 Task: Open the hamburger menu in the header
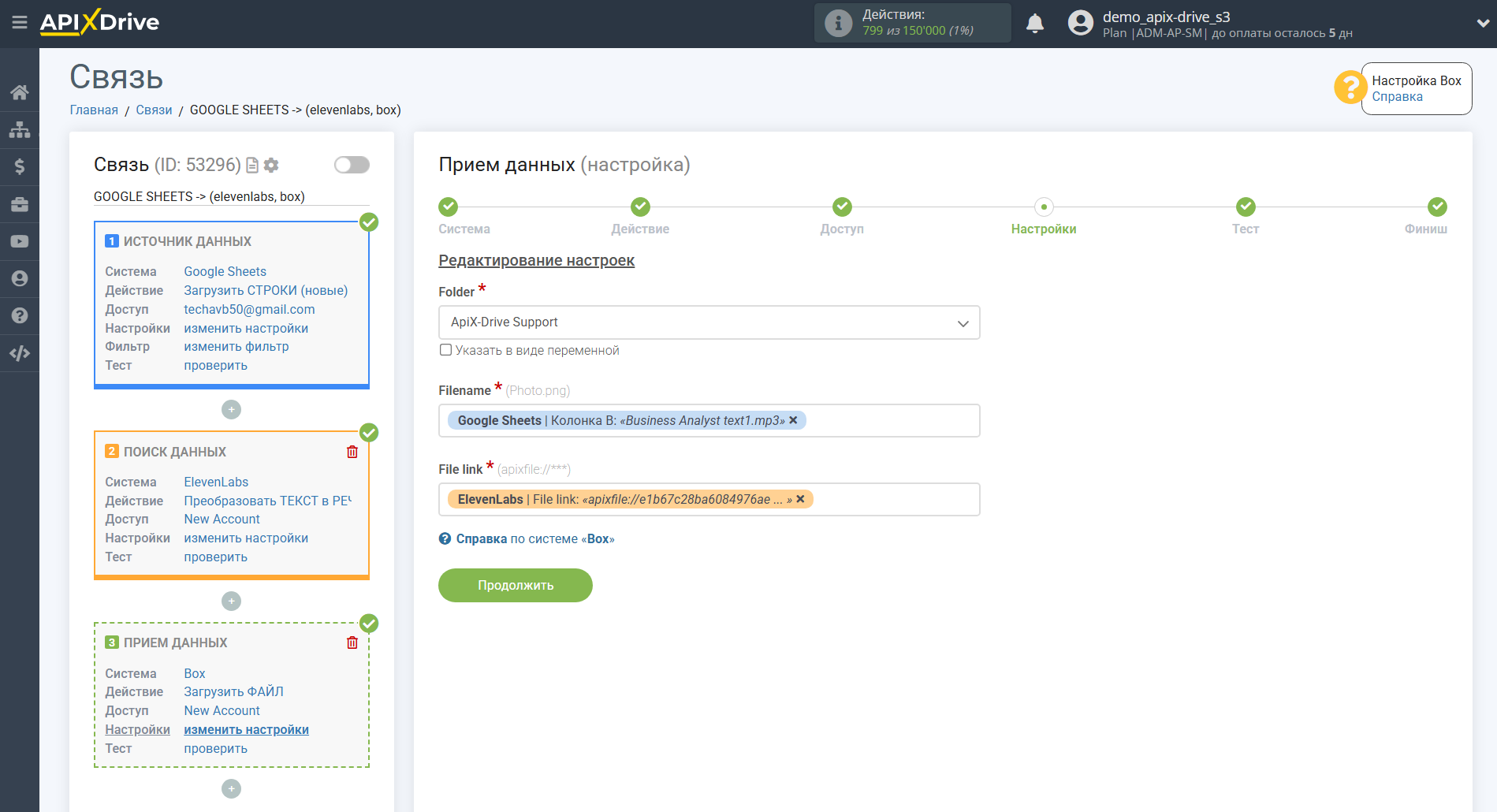click(20, 23)
